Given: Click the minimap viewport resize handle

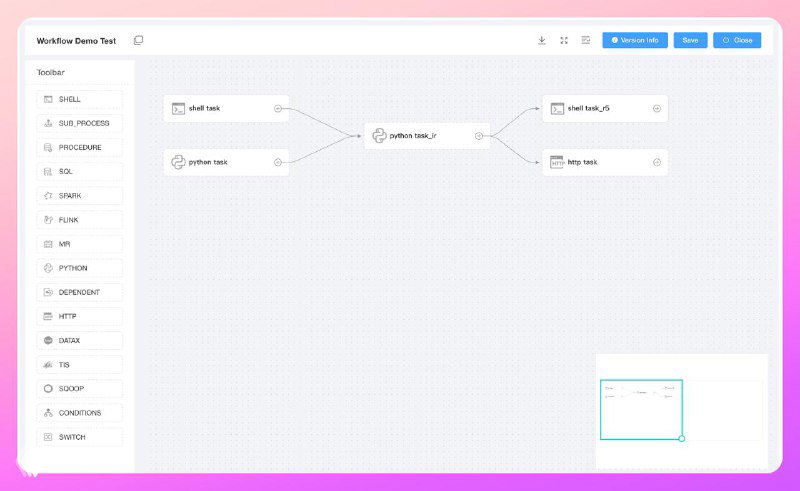Looking at the screenshot, I should (x=682, y=438).
